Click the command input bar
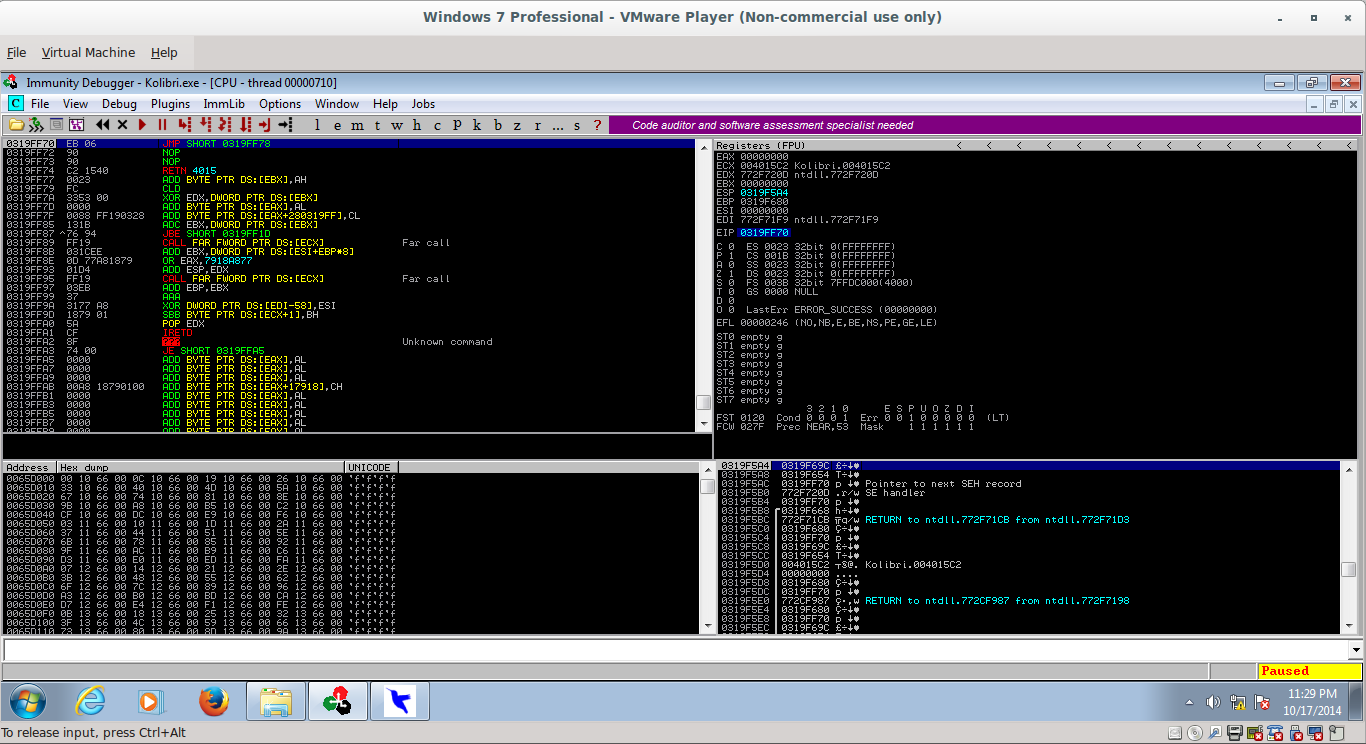Screen dimensions: 1366x744 tap(675, 650)
